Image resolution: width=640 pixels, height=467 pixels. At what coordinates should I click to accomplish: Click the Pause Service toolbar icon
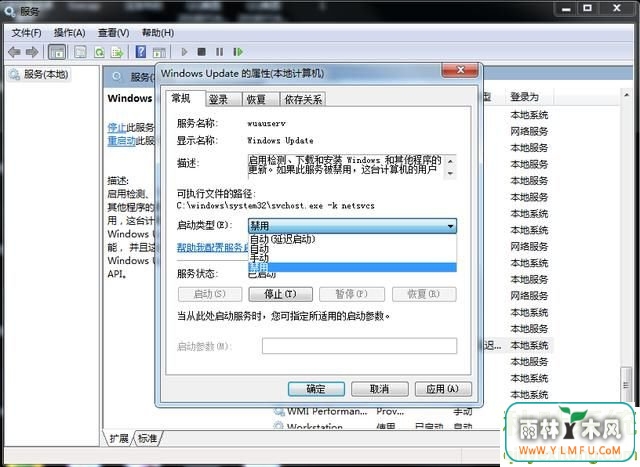tap(219, 52)
